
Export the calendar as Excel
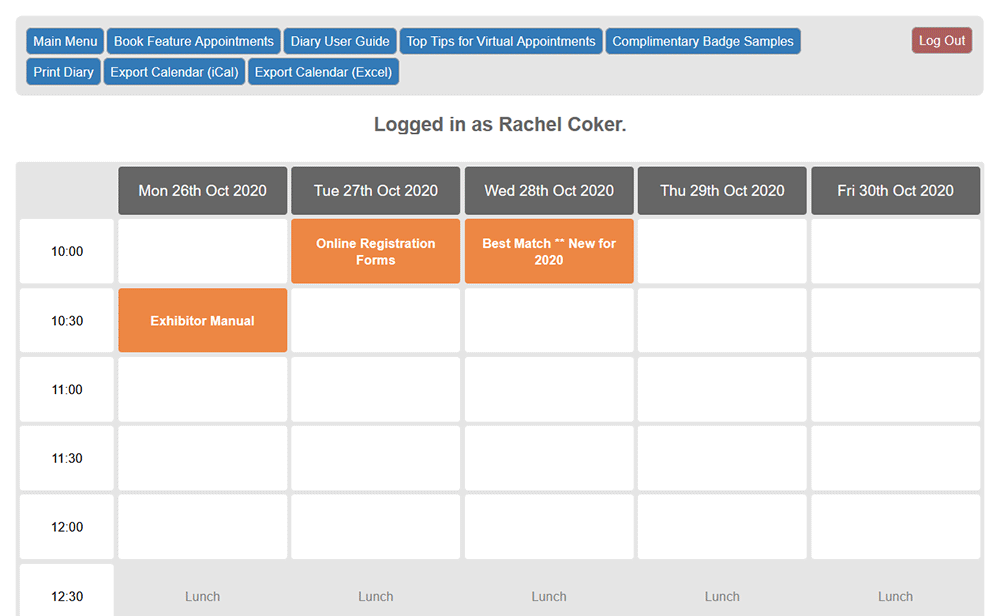[323, 72]
